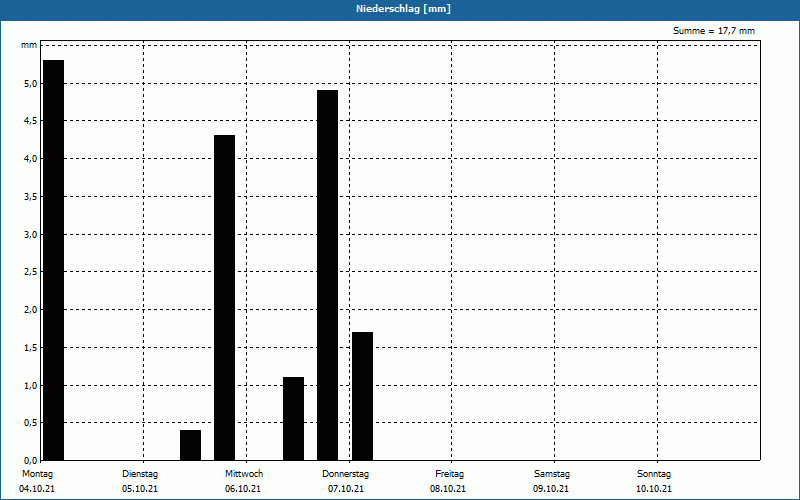Click the 2,5 y-axis value

tap(31, 272)
